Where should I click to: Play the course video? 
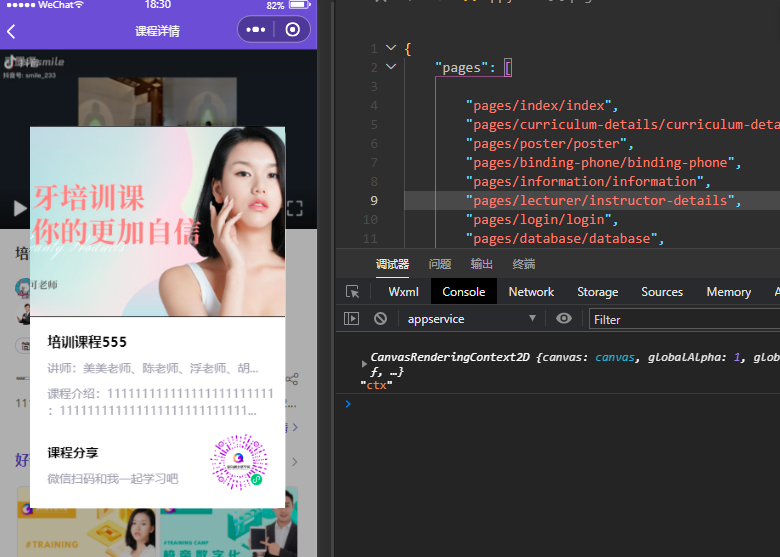pos(20,208)
